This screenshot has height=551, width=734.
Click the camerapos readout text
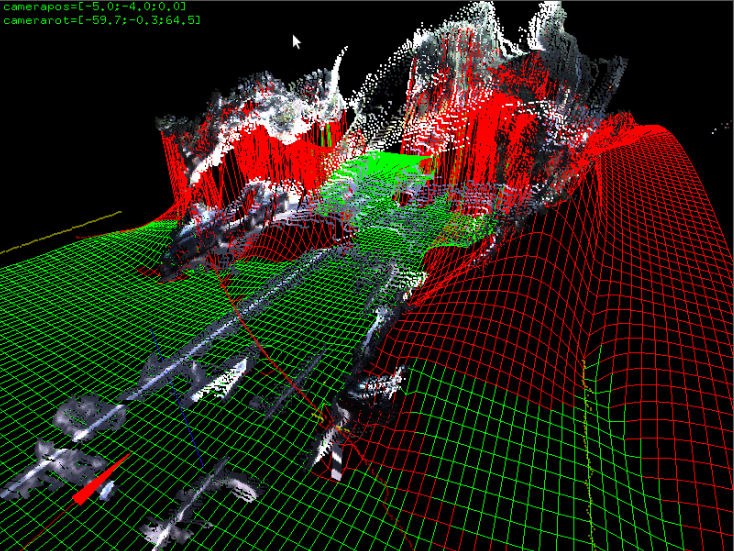click(93, 7)
